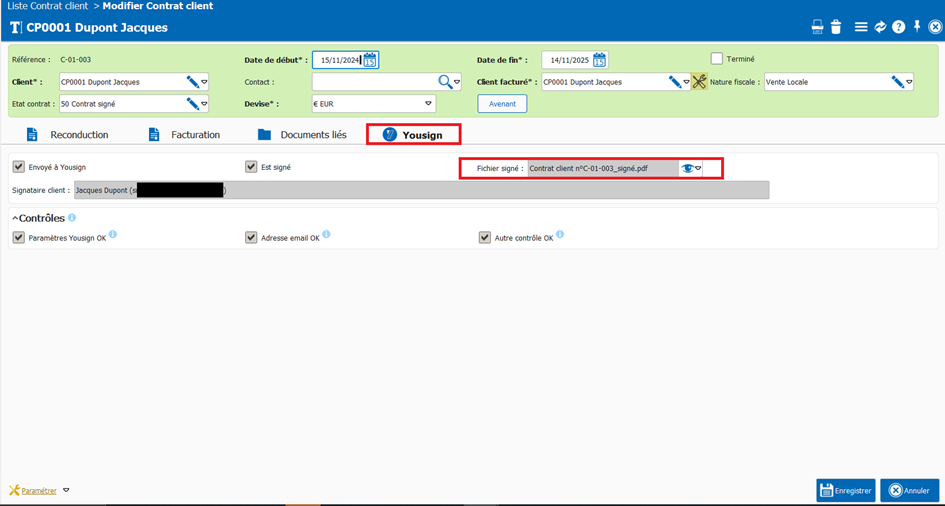The height and width of the screenshot is (506, 945).
Task: Open help via the question mark icon
Action: pyautogui.click(x=898, y=27)
